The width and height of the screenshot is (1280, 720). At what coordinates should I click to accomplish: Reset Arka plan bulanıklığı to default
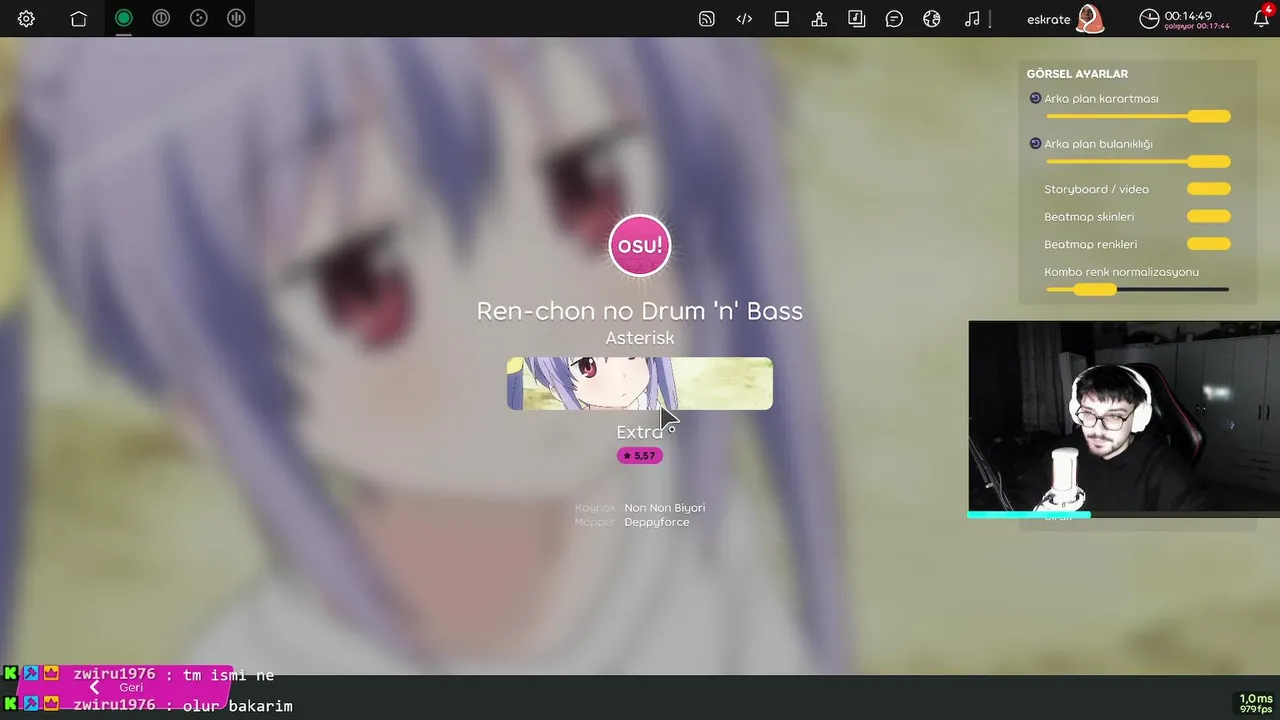(x=1035, y=143)
